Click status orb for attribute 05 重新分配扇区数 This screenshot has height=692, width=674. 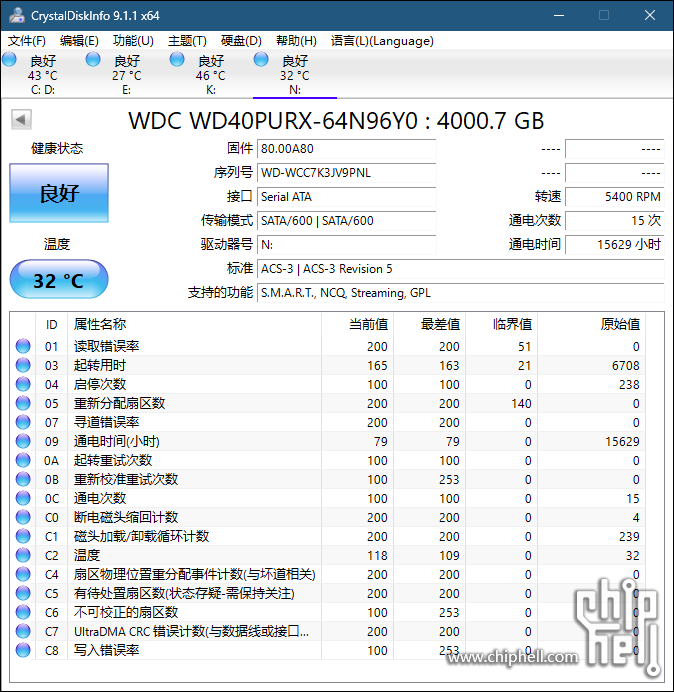[23, 403]
